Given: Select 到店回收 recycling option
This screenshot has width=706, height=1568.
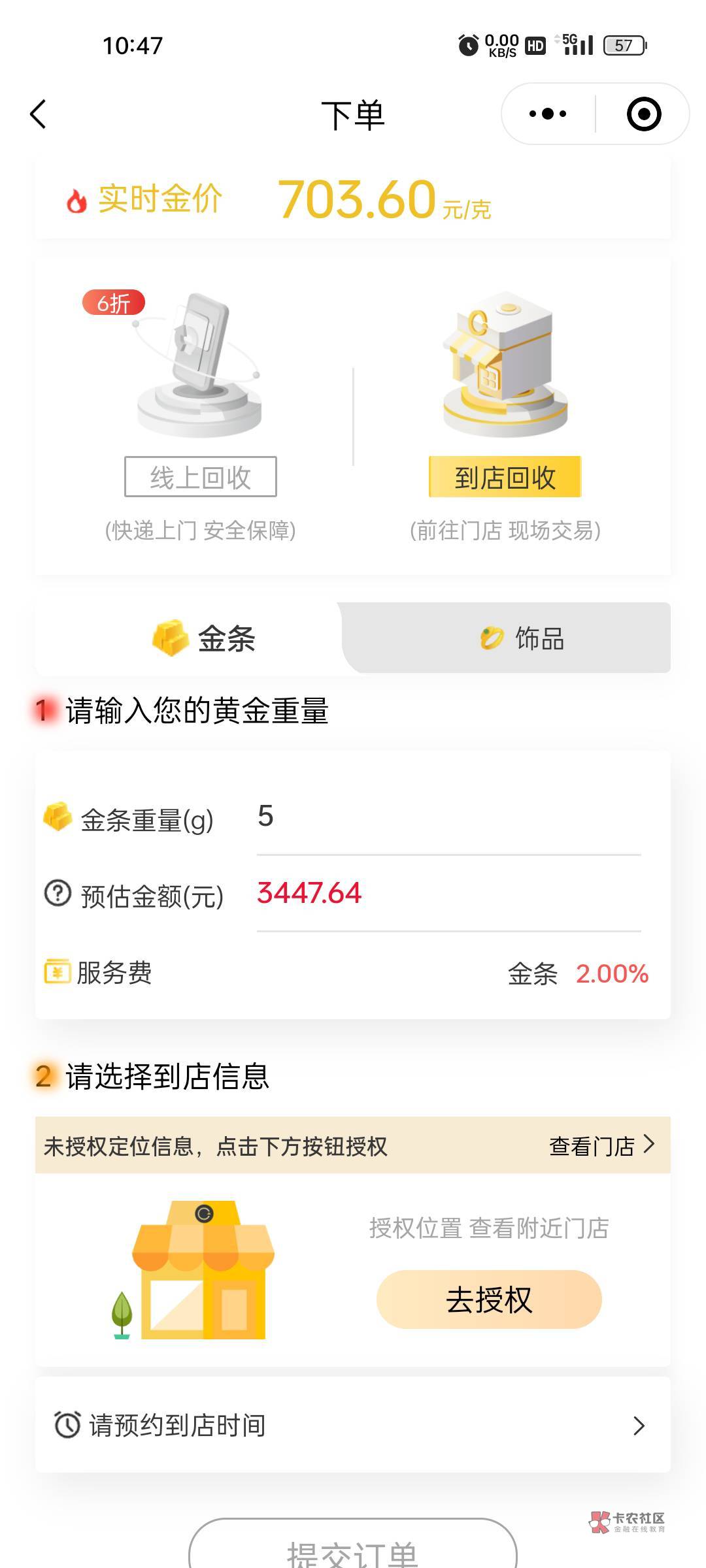Looking at the screenshot, I should pos(505,477).
